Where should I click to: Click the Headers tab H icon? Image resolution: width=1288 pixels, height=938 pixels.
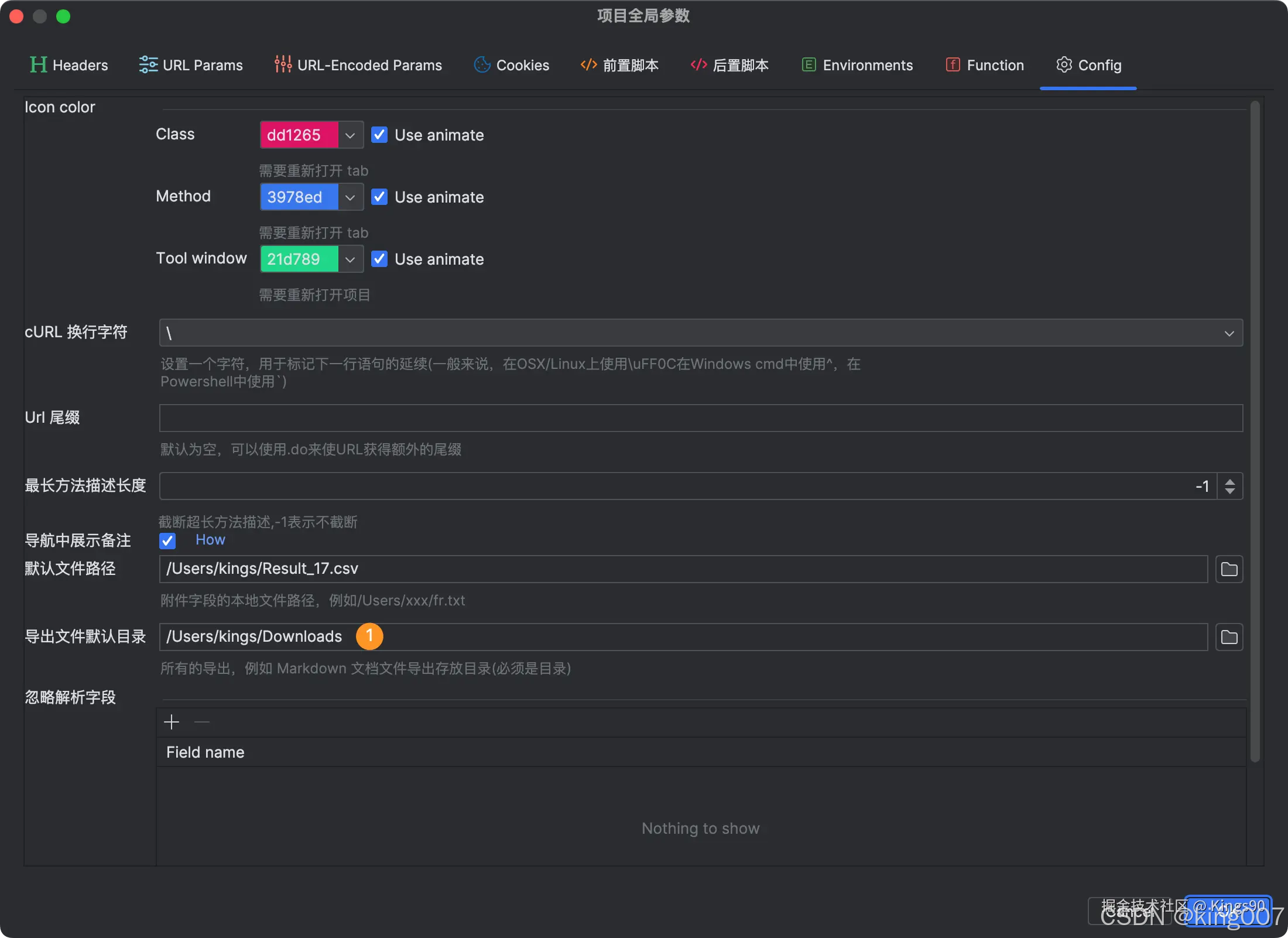[38, 64]
